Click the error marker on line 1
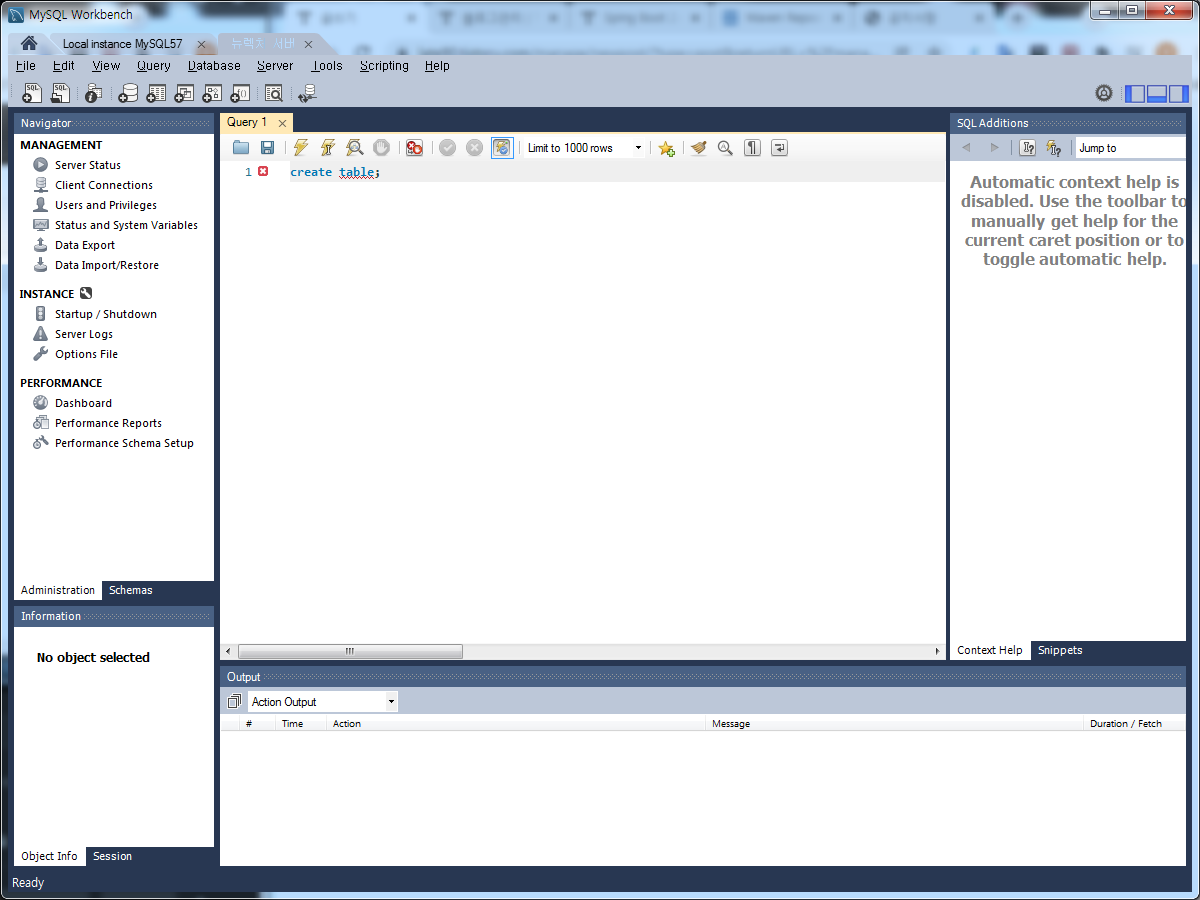1200x900 pixels. [x=263, y=172]
